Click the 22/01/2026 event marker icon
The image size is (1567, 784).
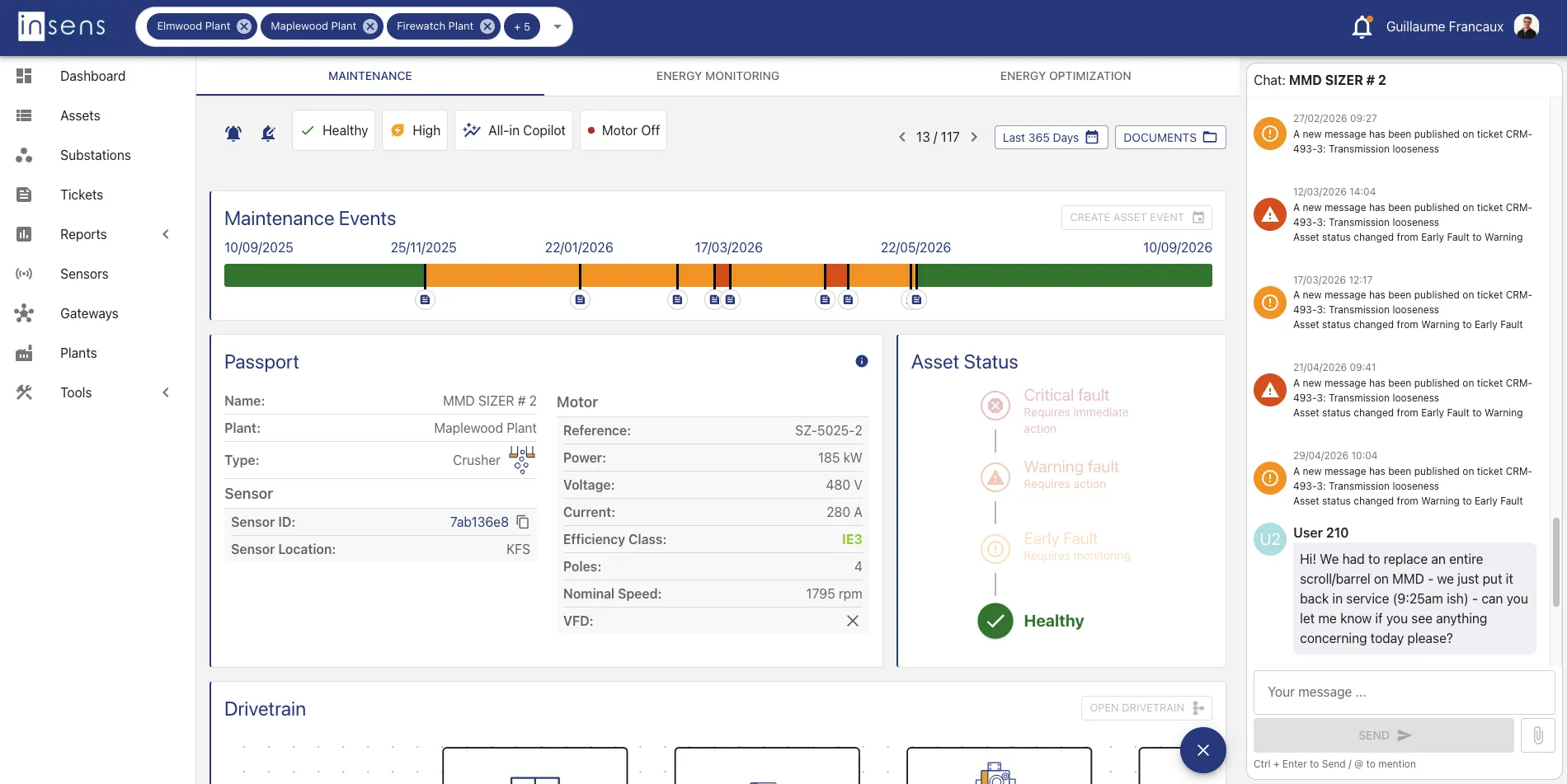point(580,300)
